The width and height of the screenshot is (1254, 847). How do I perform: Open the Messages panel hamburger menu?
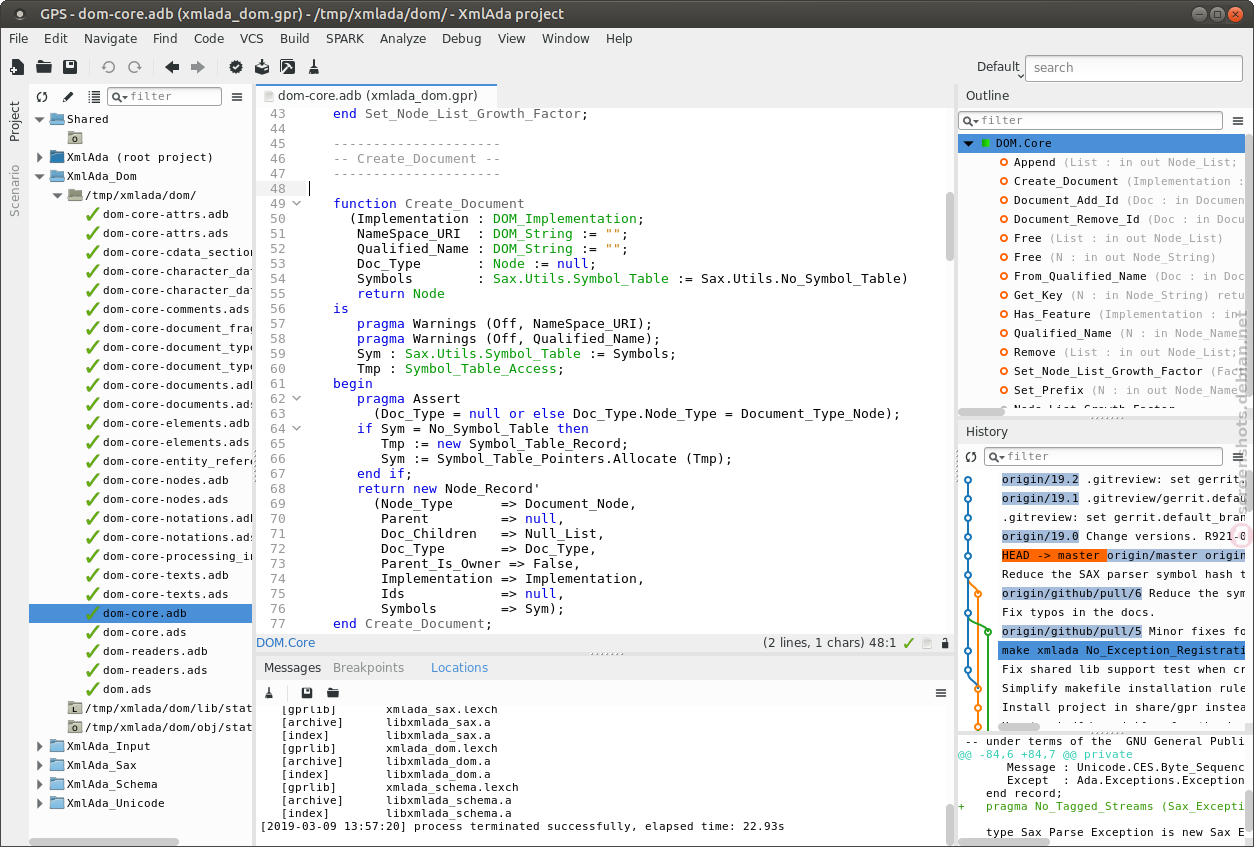tap(940, 693)
